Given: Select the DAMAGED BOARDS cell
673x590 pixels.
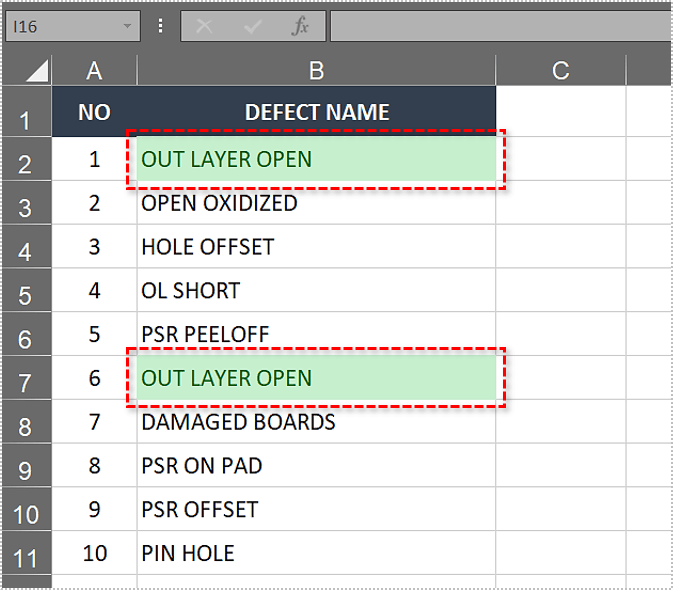Looking at the screenshot, I should tap(316, 422).
